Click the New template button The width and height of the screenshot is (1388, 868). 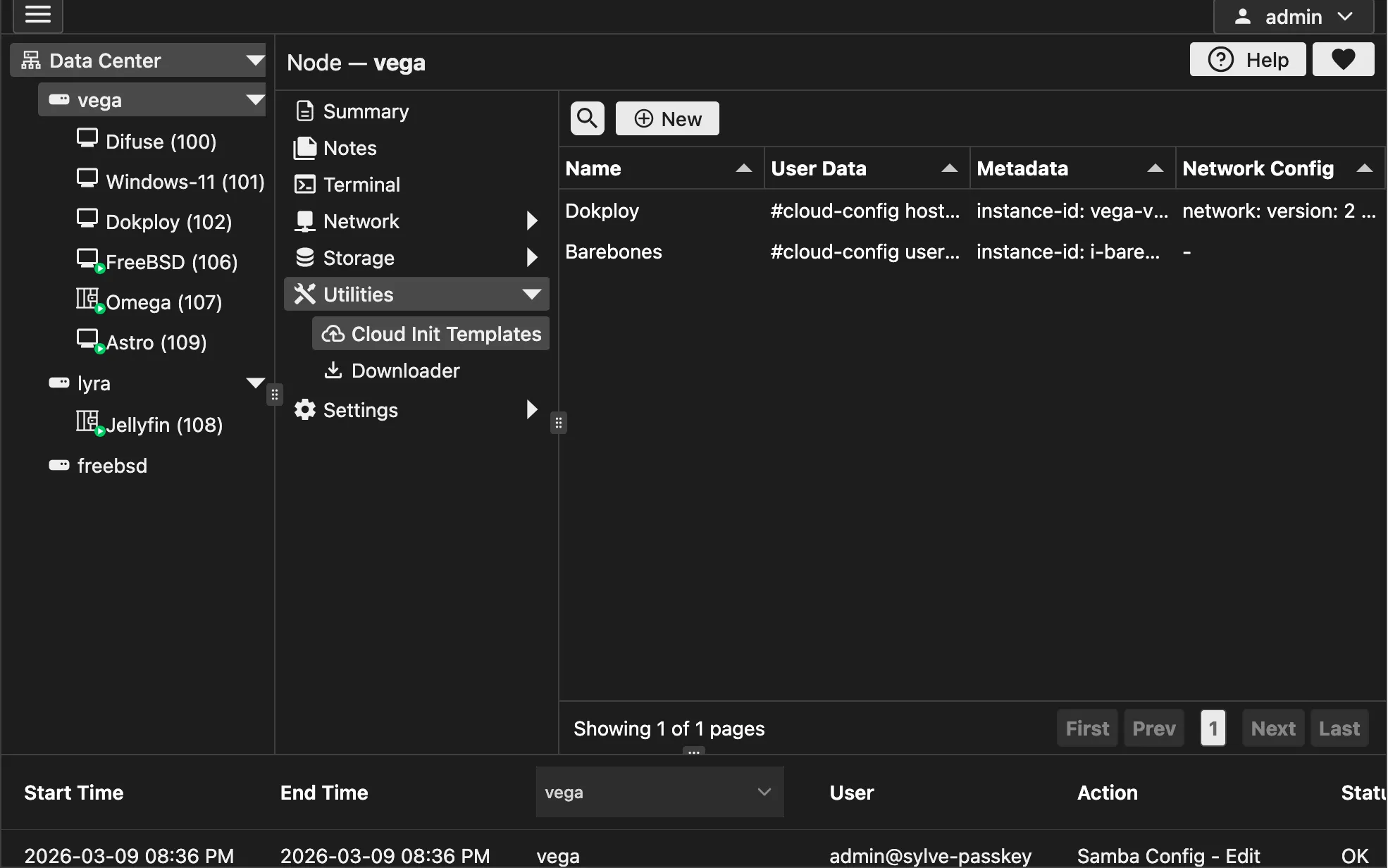(667, 118)
